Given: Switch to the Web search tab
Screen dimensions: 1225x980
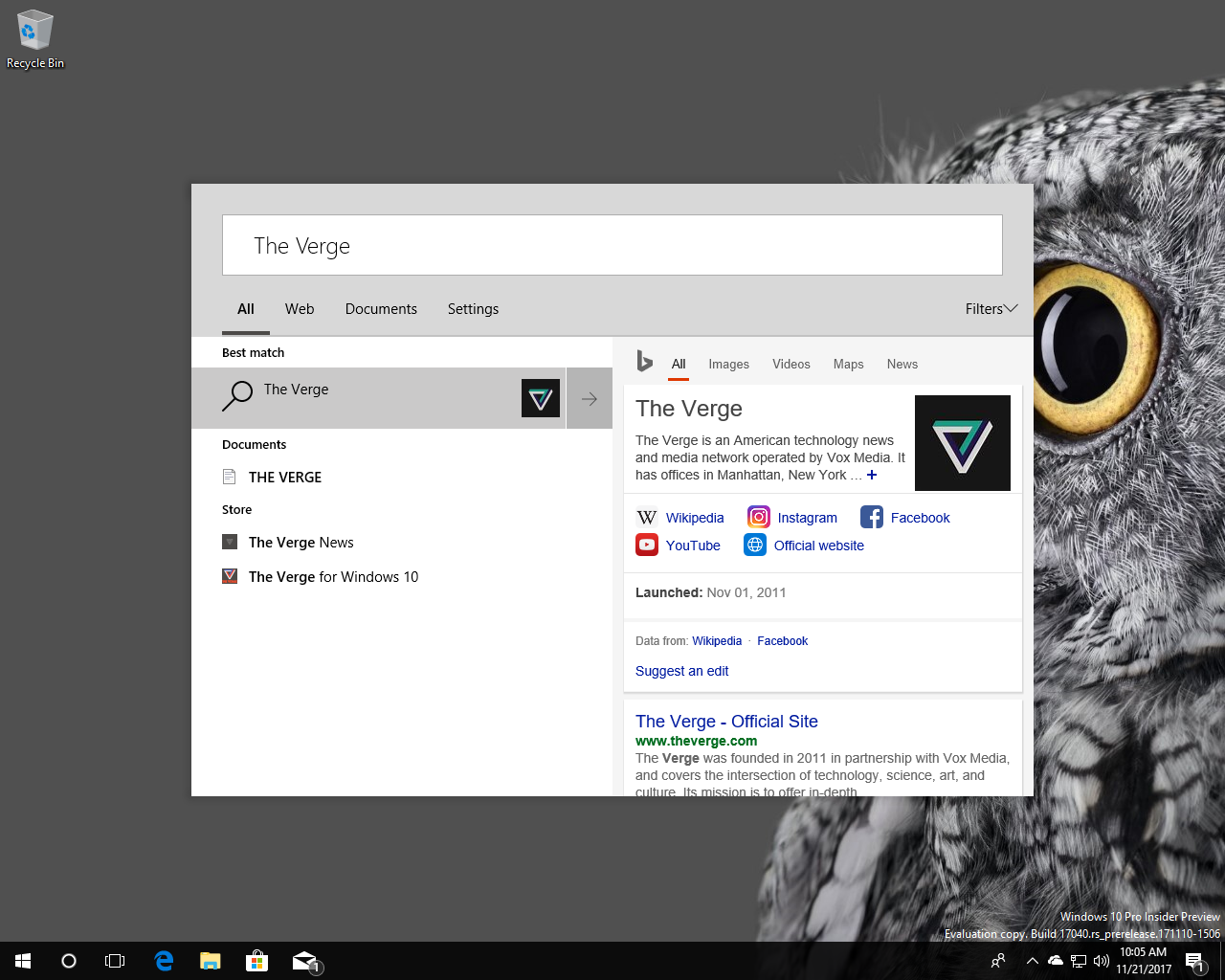Looking at the screenshot, I should (300, 309).
